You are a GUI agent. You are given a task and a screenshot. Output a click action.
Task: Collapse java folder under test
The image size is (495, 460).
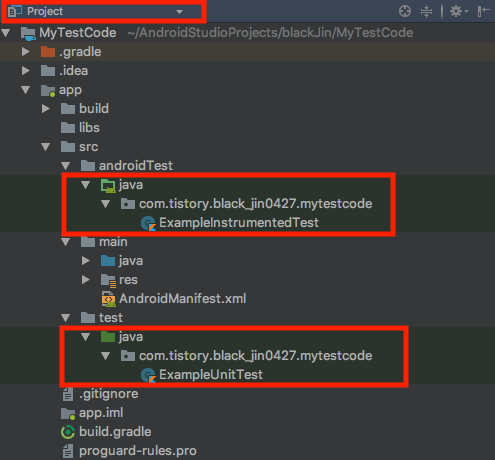86,337
